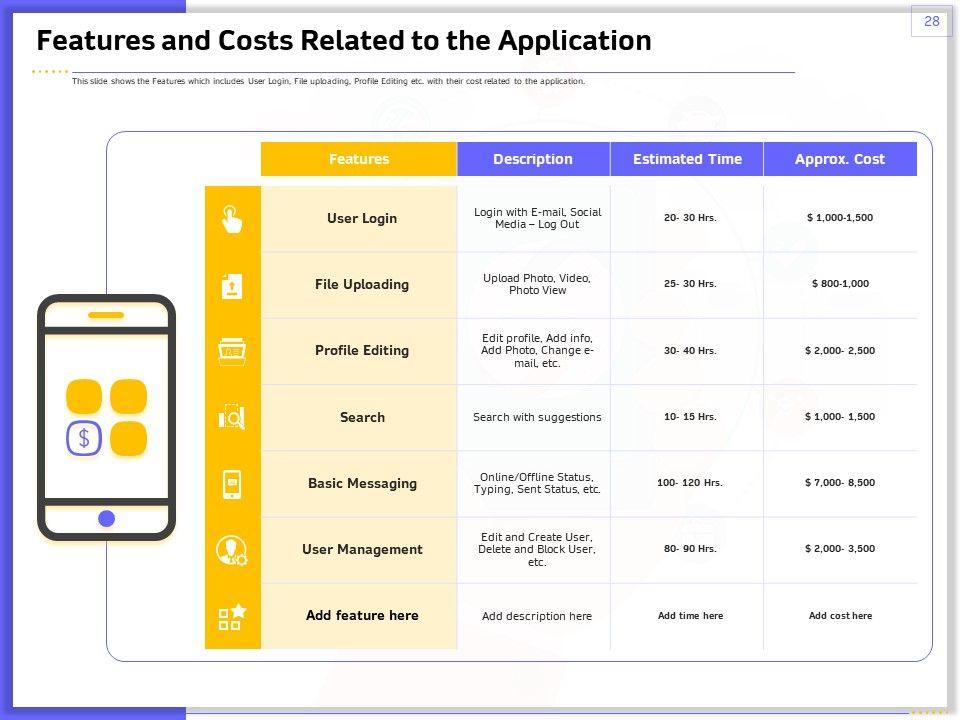Click the User Management gear icon
This screenshot has width=960, height=720.
[232, 550]
